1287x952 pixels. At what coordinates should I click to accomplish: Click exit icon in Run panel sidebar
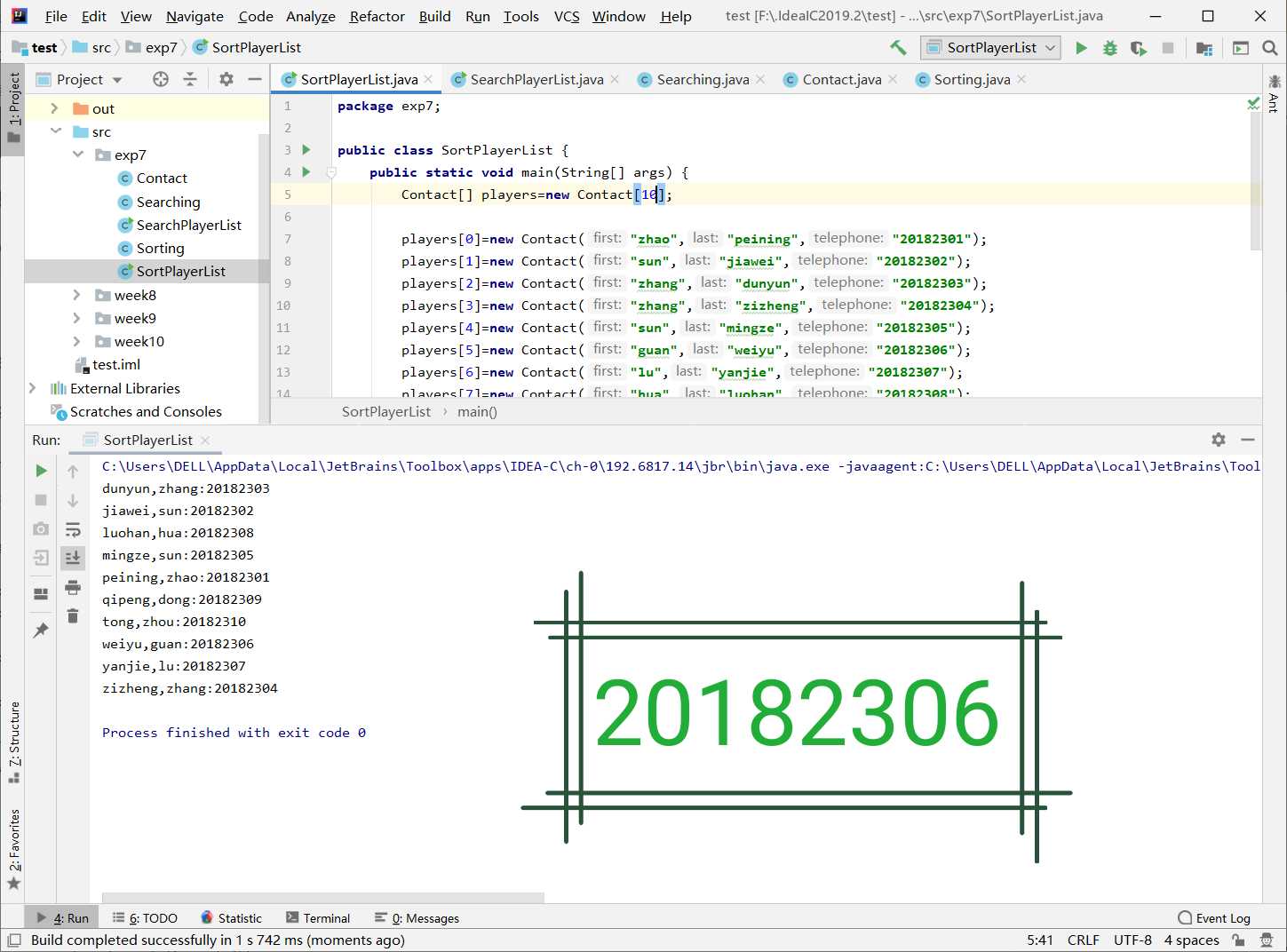click(x=41, y=558)
